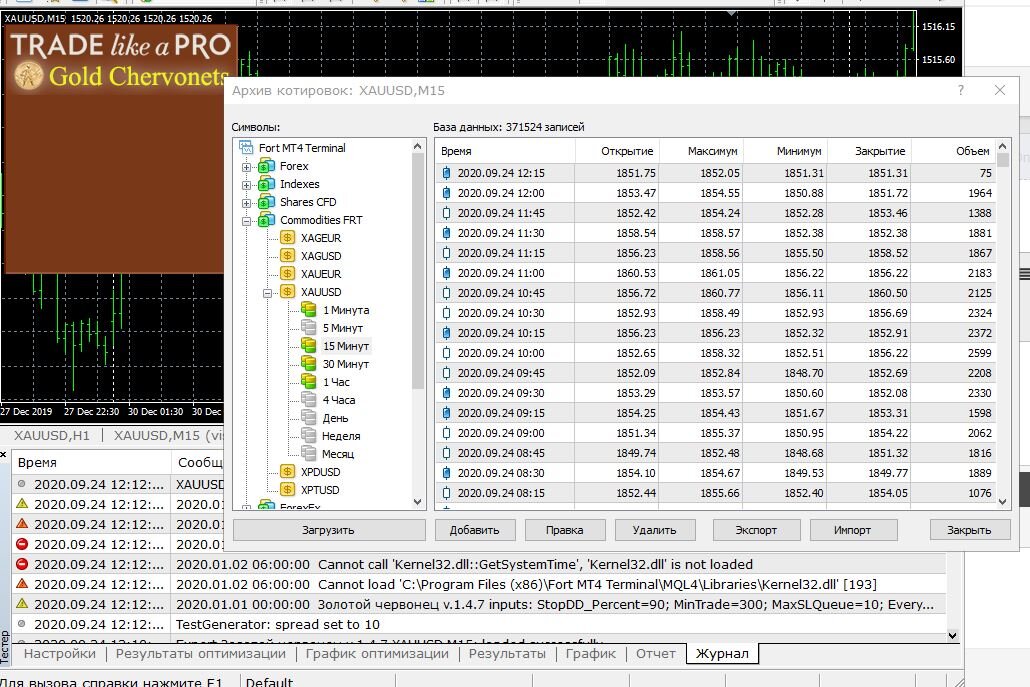Click the Fort MT4 Terminal root icon
The width and height of the screenshot is (1030, 687).
(246, 148)
